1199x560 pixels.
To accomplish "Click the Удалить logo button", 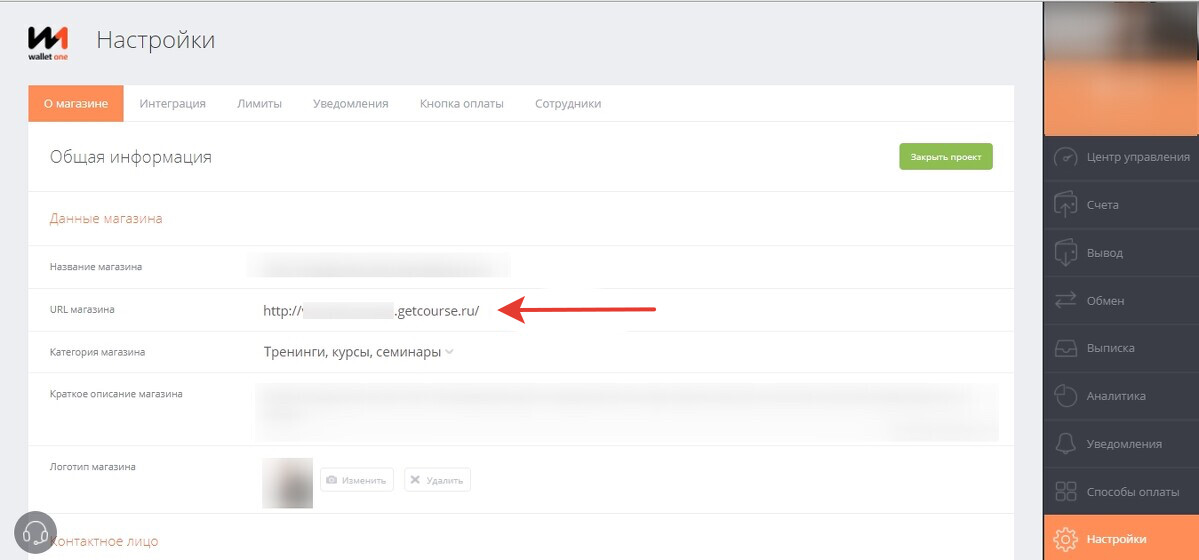I will tap(437, 480).
